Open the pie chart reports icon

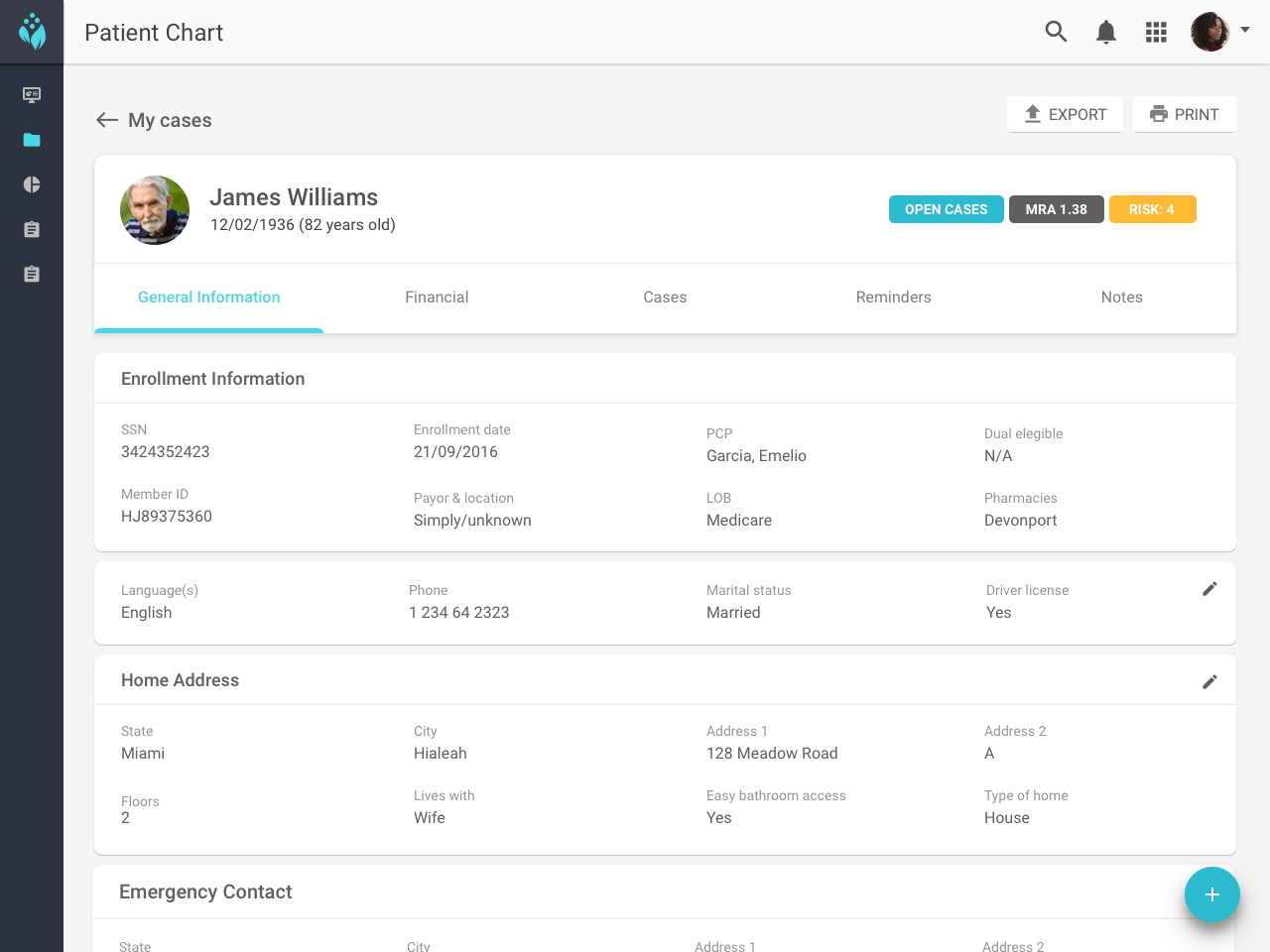[x=32, y=184]
